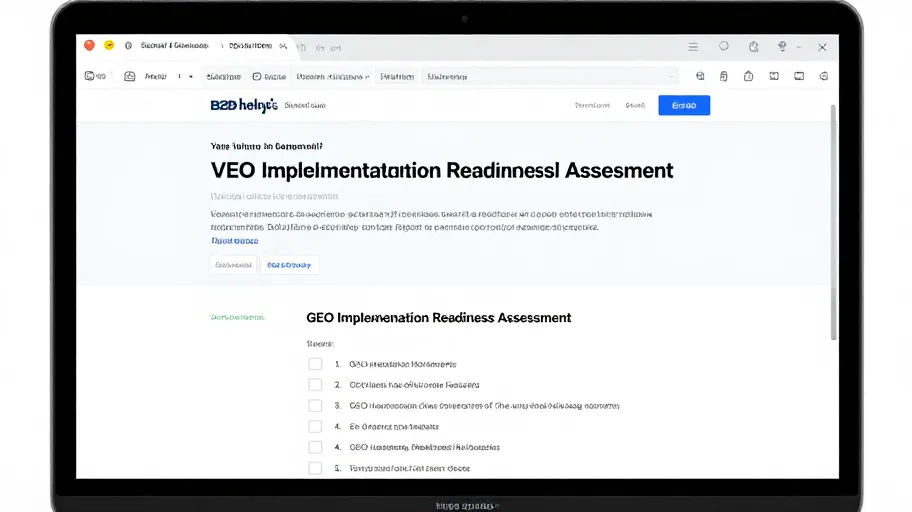Click the share icon in the right toolbar
Image resolution: width=912 pixels, height=512 pixels.
pyautogui.click(x=749, y=76)
